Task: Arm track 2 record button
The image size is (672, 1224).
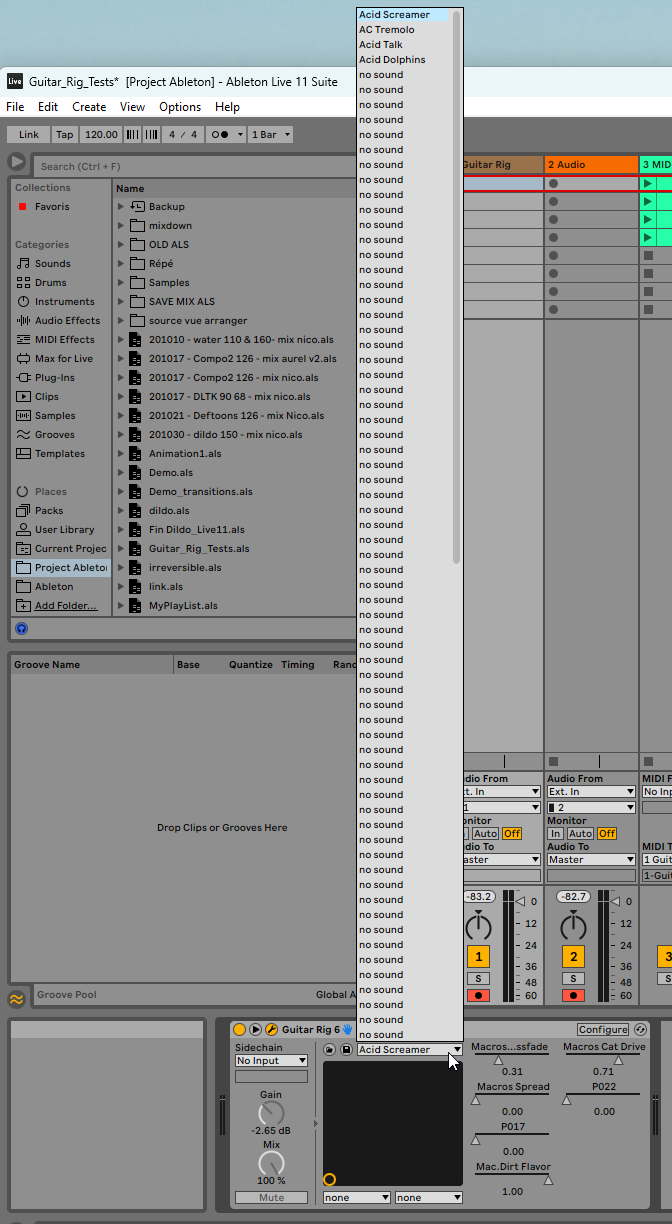Action: click(x=573, y=996)
